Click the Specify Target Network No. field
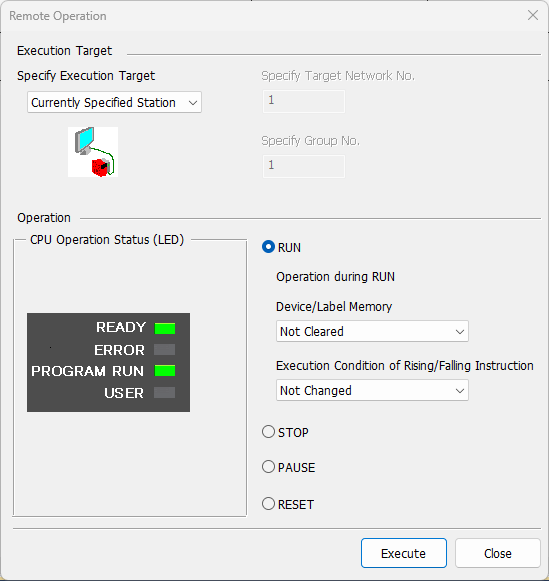Screen dimensions: 549x581 [304, 101]
